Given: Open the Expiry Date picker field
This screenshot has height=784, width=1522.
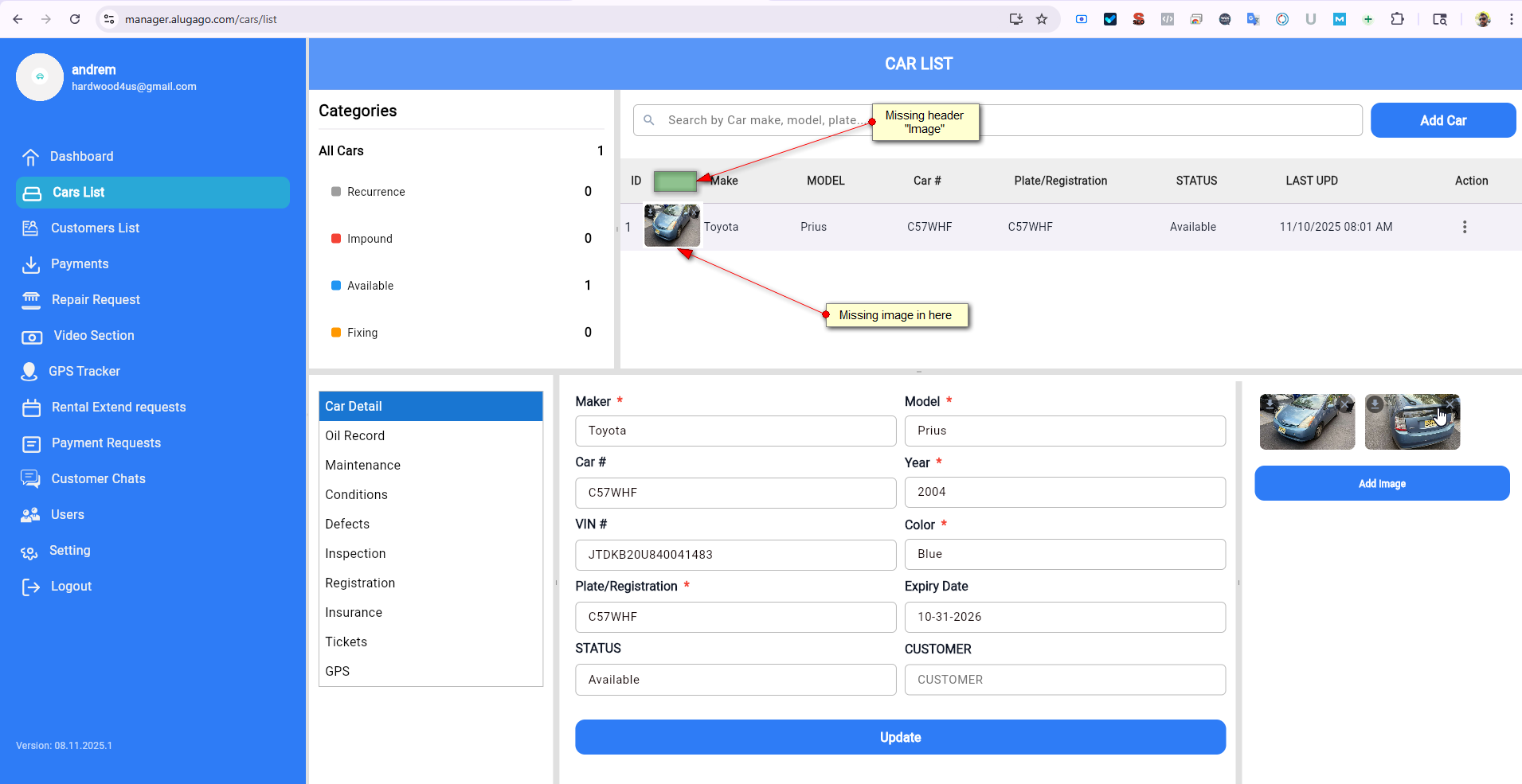Looking at the screenshot, I should [1064, 617].
